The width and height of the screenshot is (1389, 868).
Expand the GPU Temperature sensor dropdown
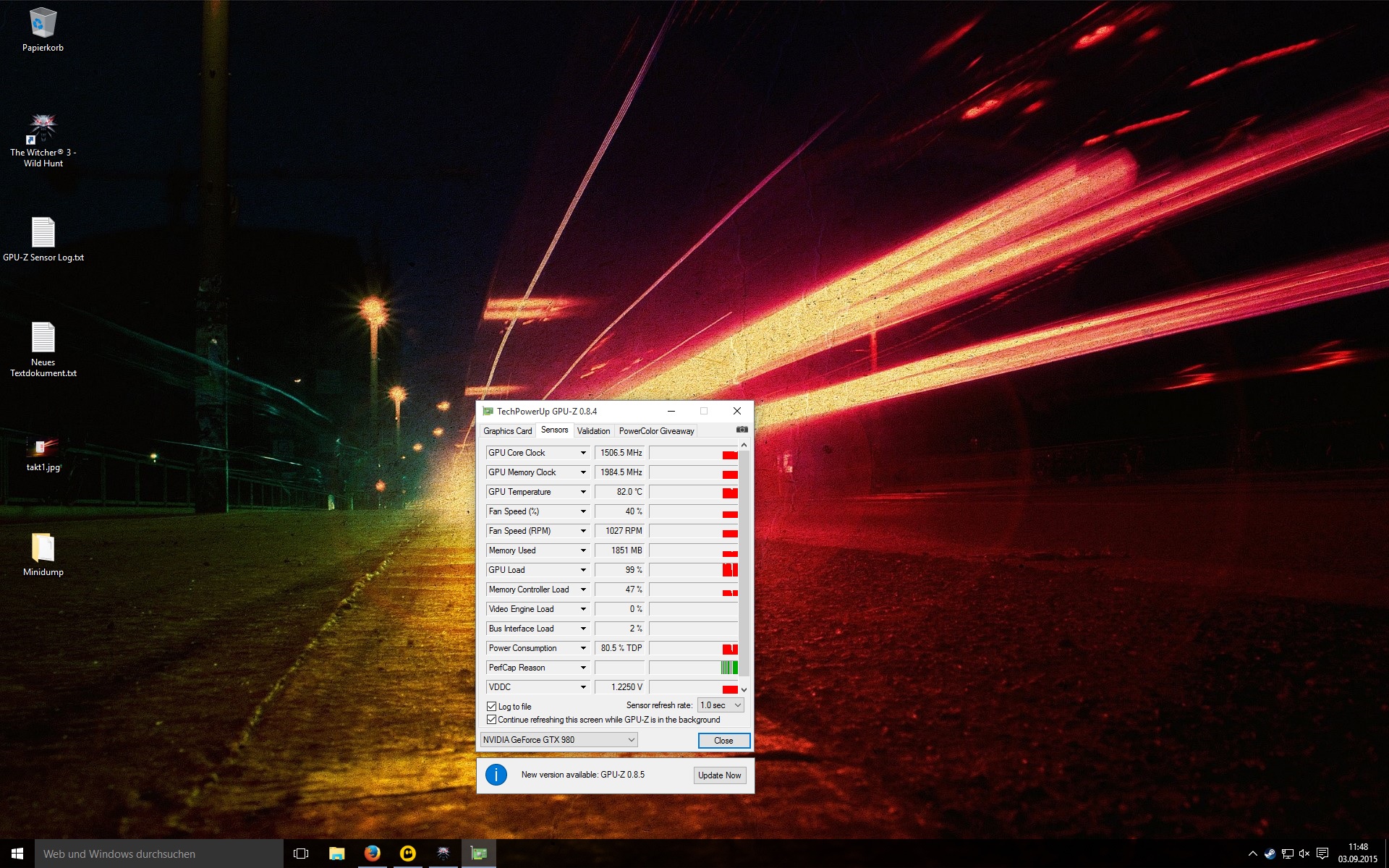[x=583, y=492]
